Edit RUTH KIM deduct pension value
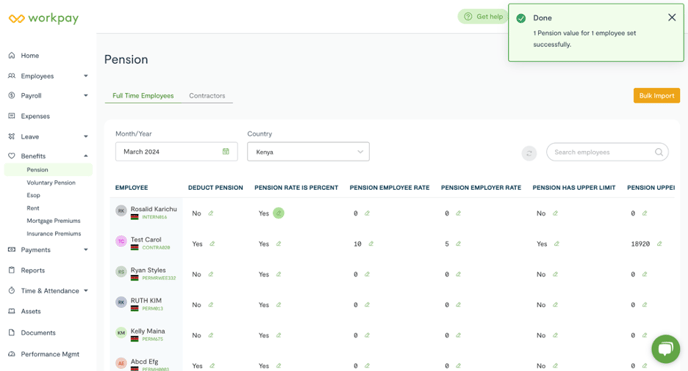688x371 pixels. tap(211, 305)
